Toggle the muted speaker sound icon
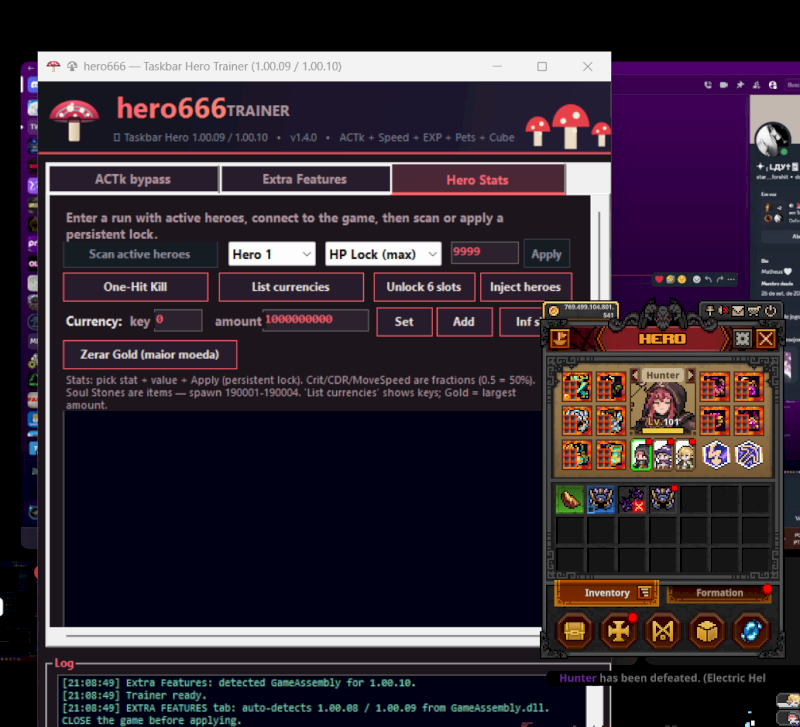The image size is (800, 727). coord(723,311)
